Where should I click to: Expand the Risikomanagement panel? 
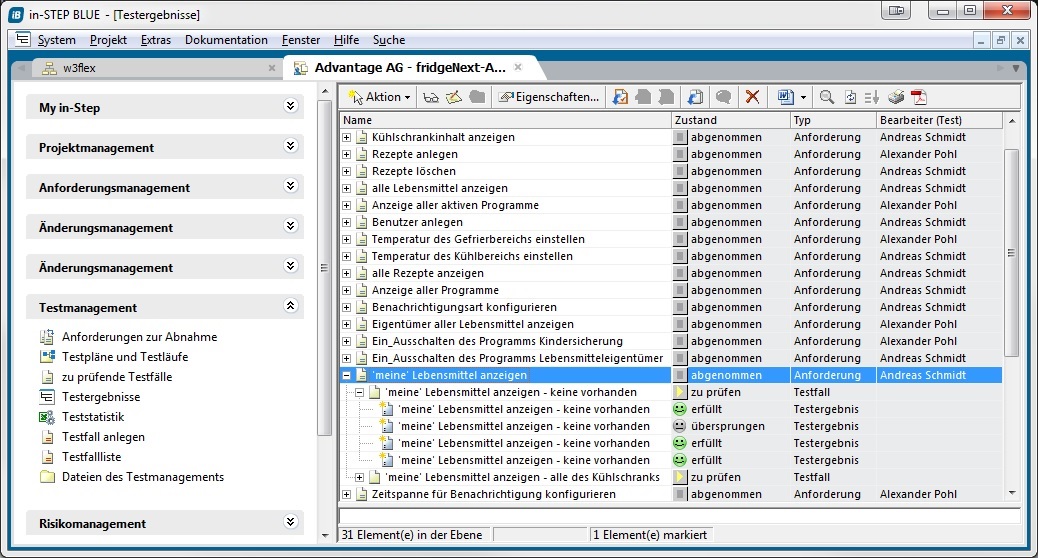tap(291, 522)
